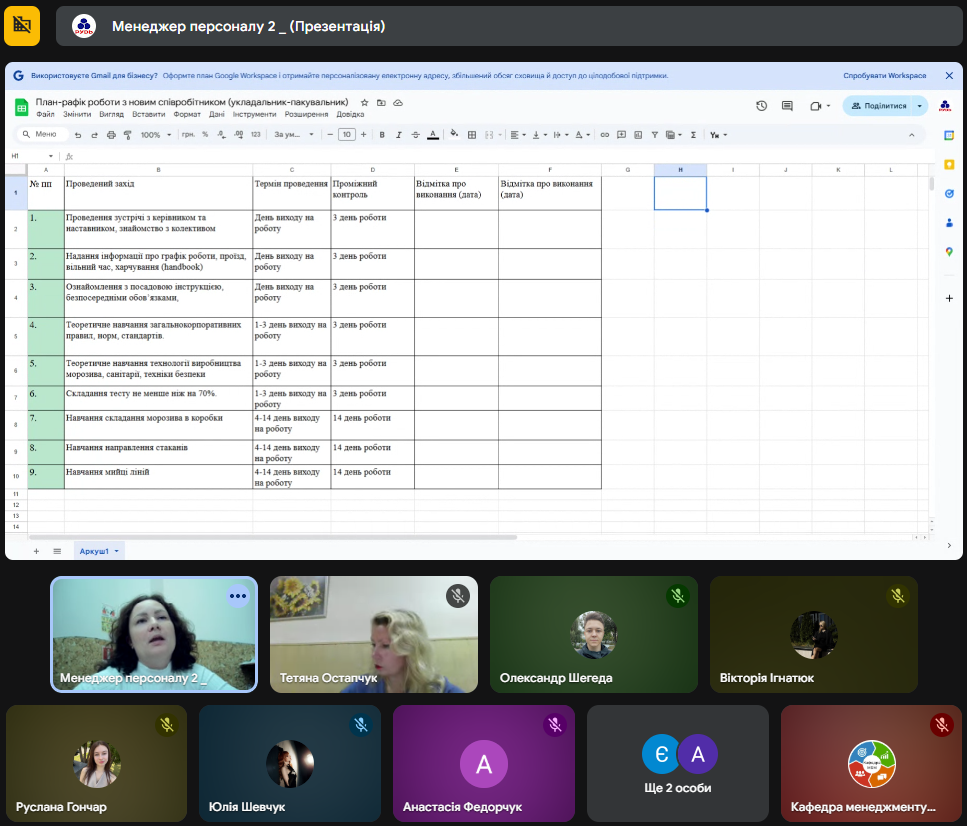Screen dimensions: 967x826
Task: Unmute Тетяна Остапчук microphone icon
Action: 458,596
